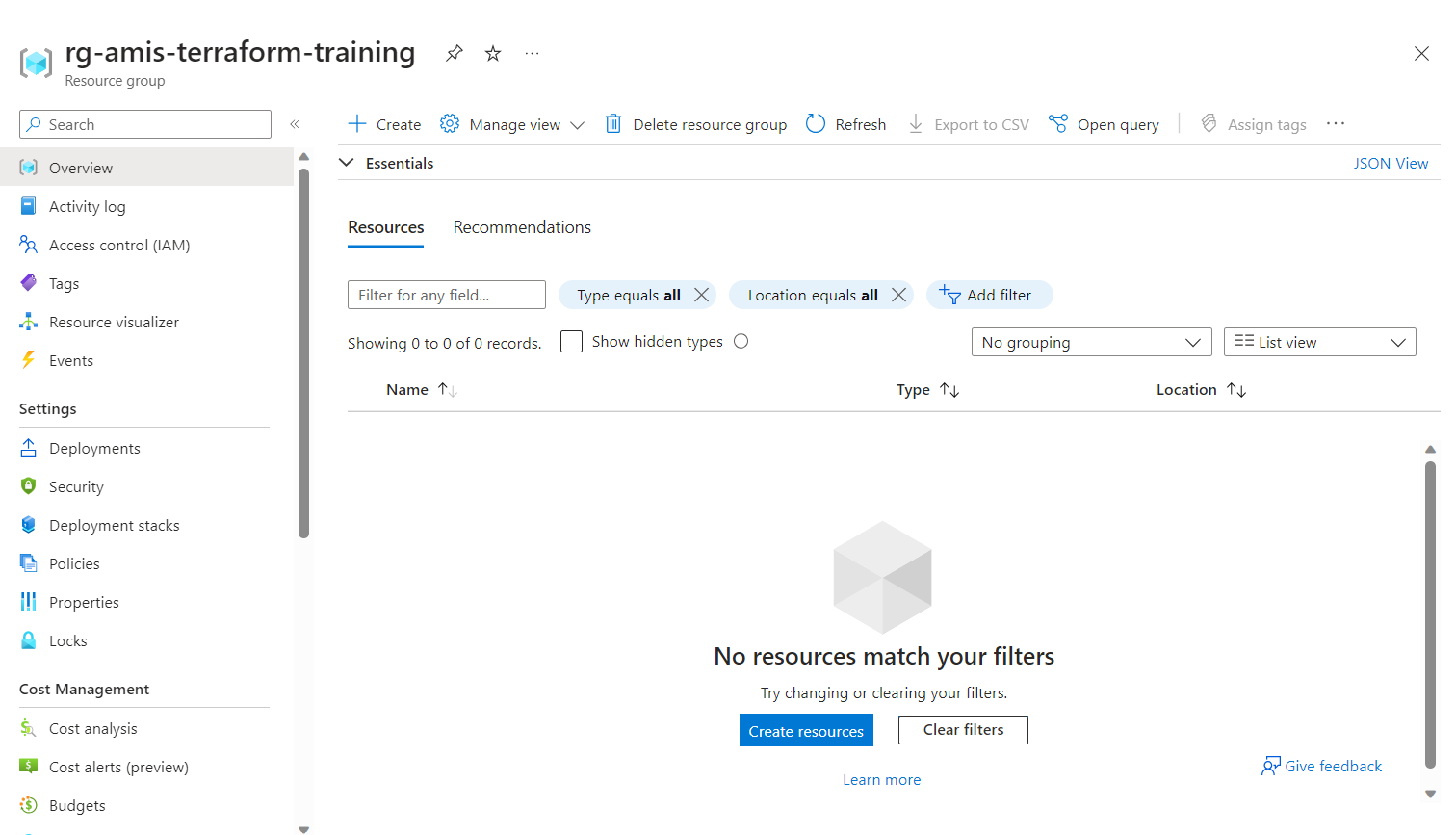
Task: Click the Filter for any field box
Action: (446, 295)
